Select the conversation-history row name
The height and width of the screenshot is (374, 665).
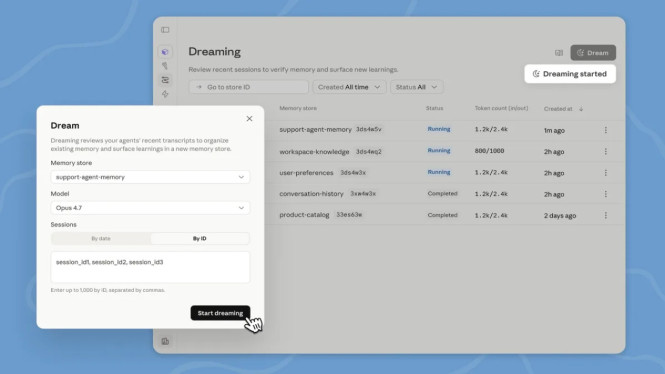tap(311, 193)
